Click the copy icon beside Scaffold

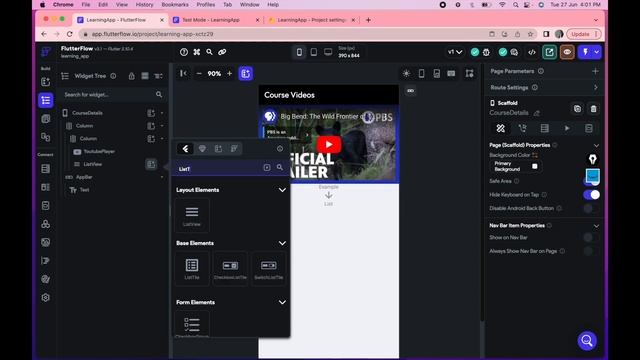(577, 109)
